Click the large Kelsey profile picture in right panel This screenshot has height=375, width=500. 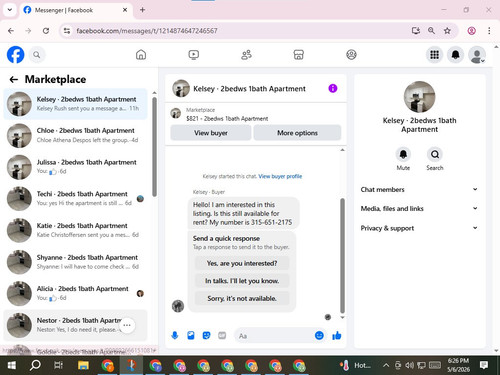click(x=419, y=97)
